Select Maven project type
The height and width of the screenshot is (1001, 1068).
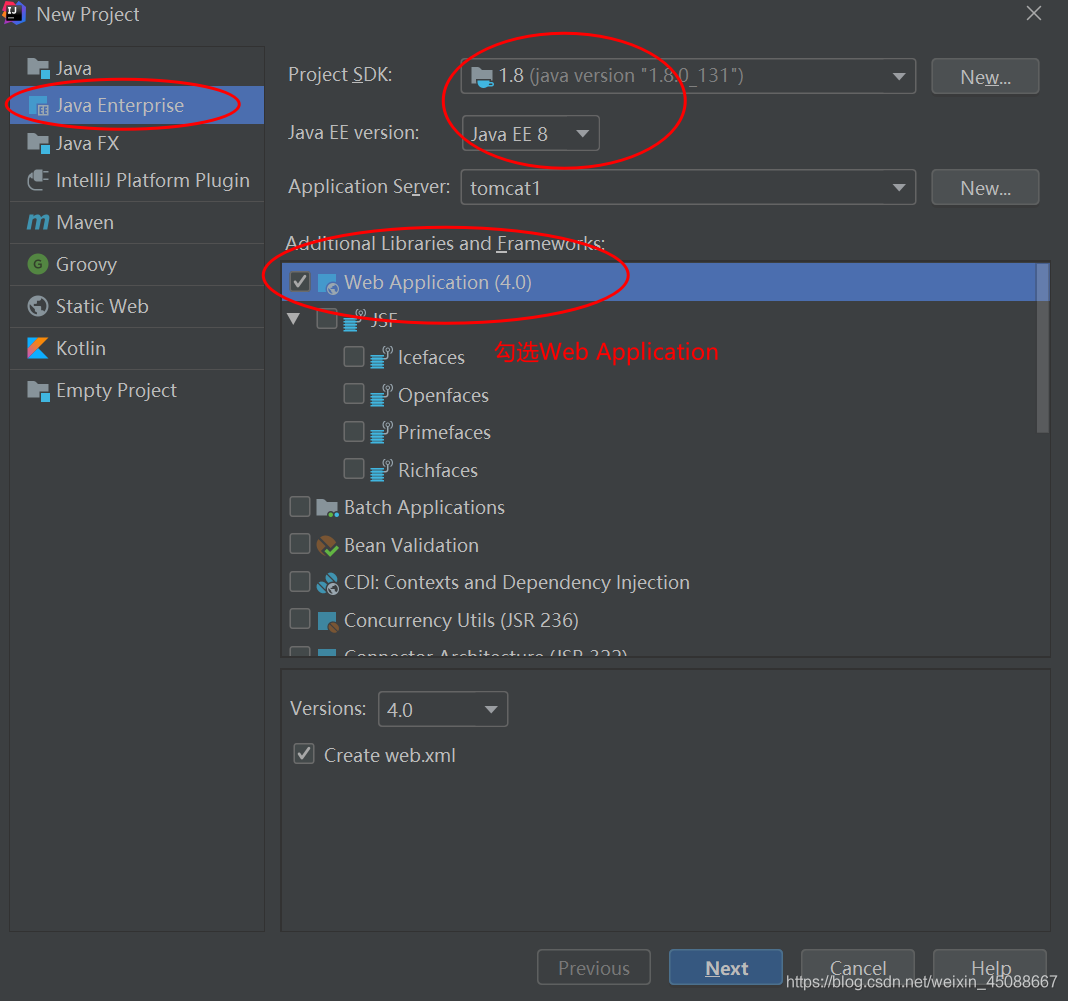click(137, 223)
